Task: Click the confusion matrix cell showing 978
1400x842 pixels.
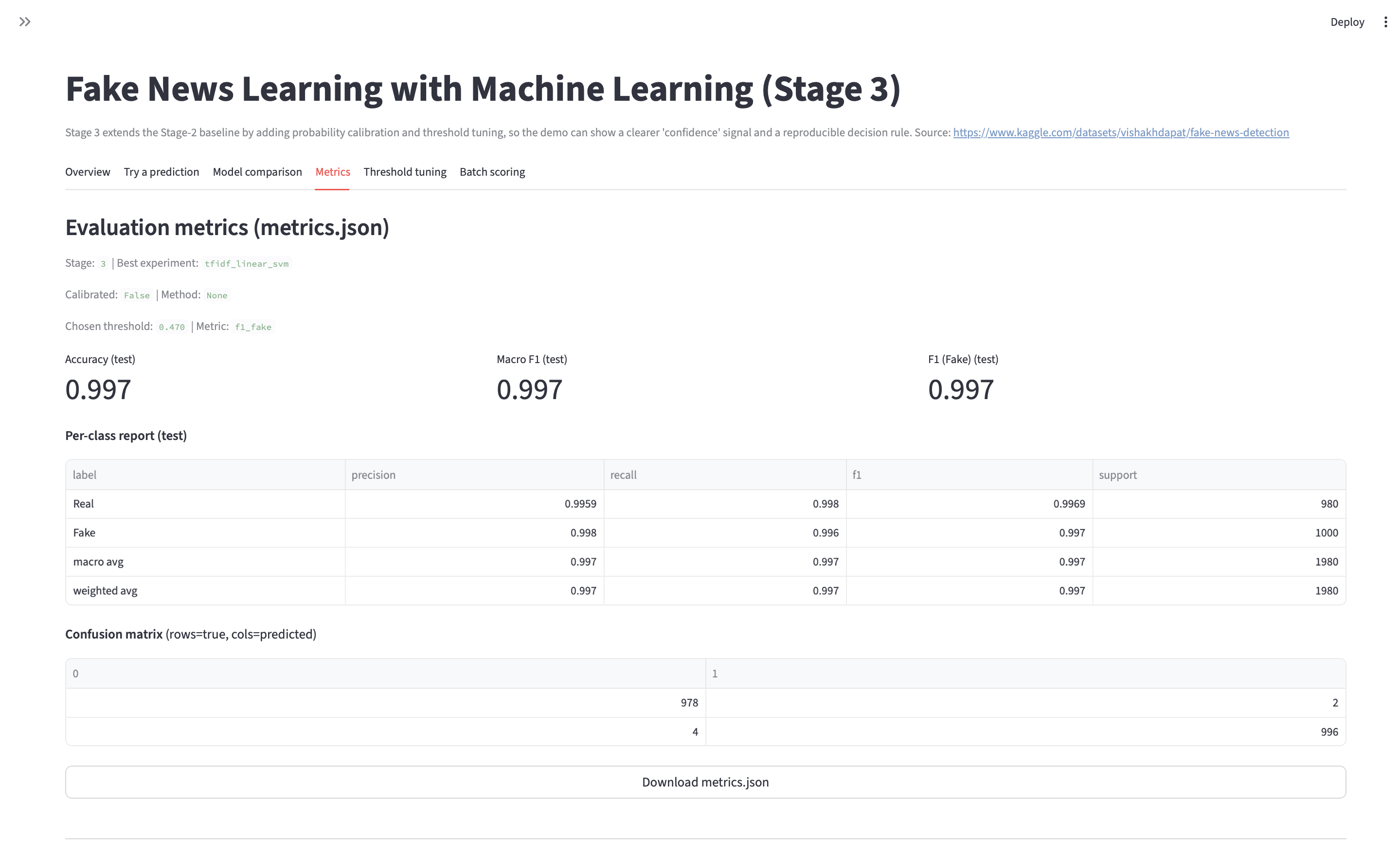Action: point(689,702)
